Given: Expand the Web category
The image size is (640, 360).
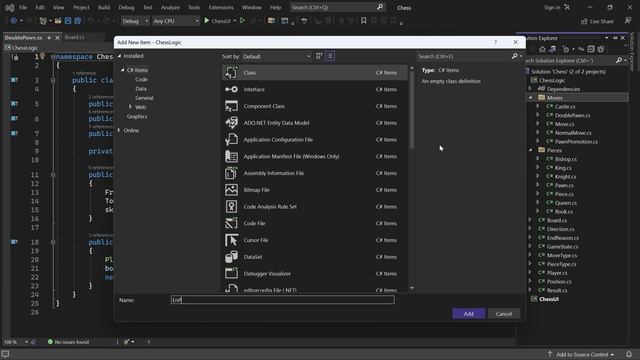Looking at the screenshot, I should [x=131, y=107].
